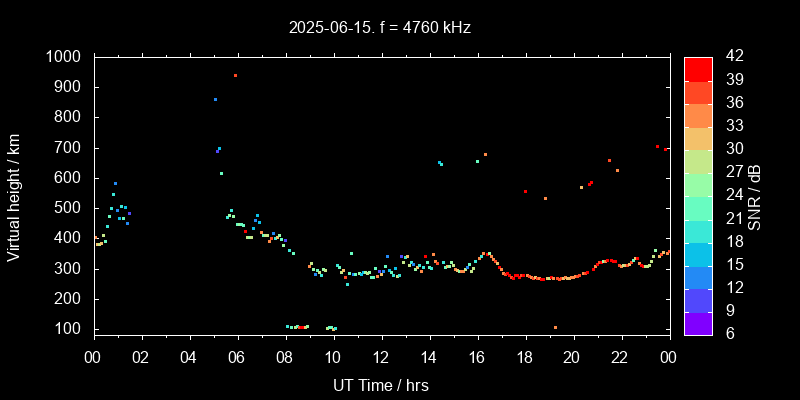Pick the orange 33-36 dB colorbar segment

tap(698, 114)
